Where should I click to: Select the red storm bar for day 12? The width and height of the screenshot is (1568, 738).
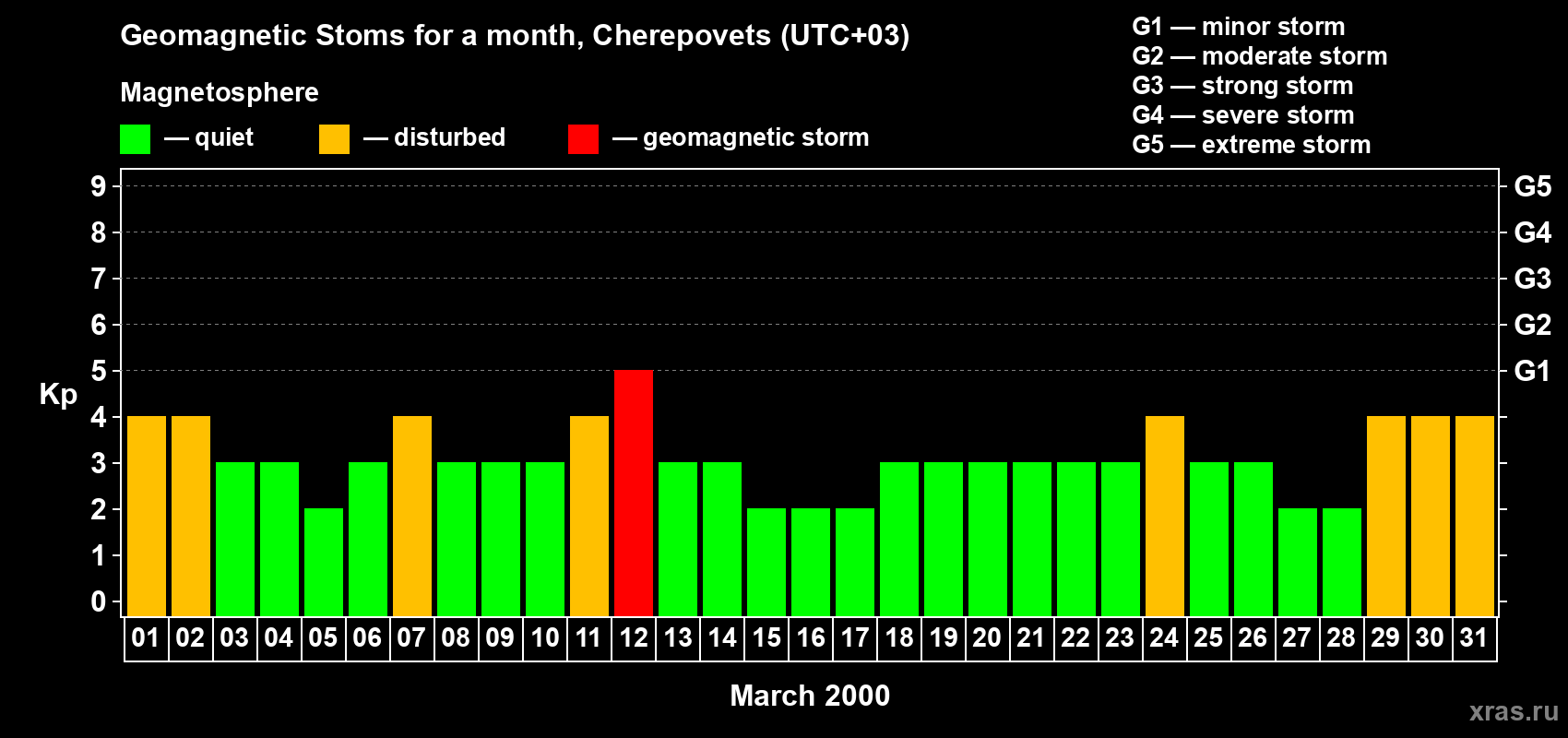tap(634, 493)
